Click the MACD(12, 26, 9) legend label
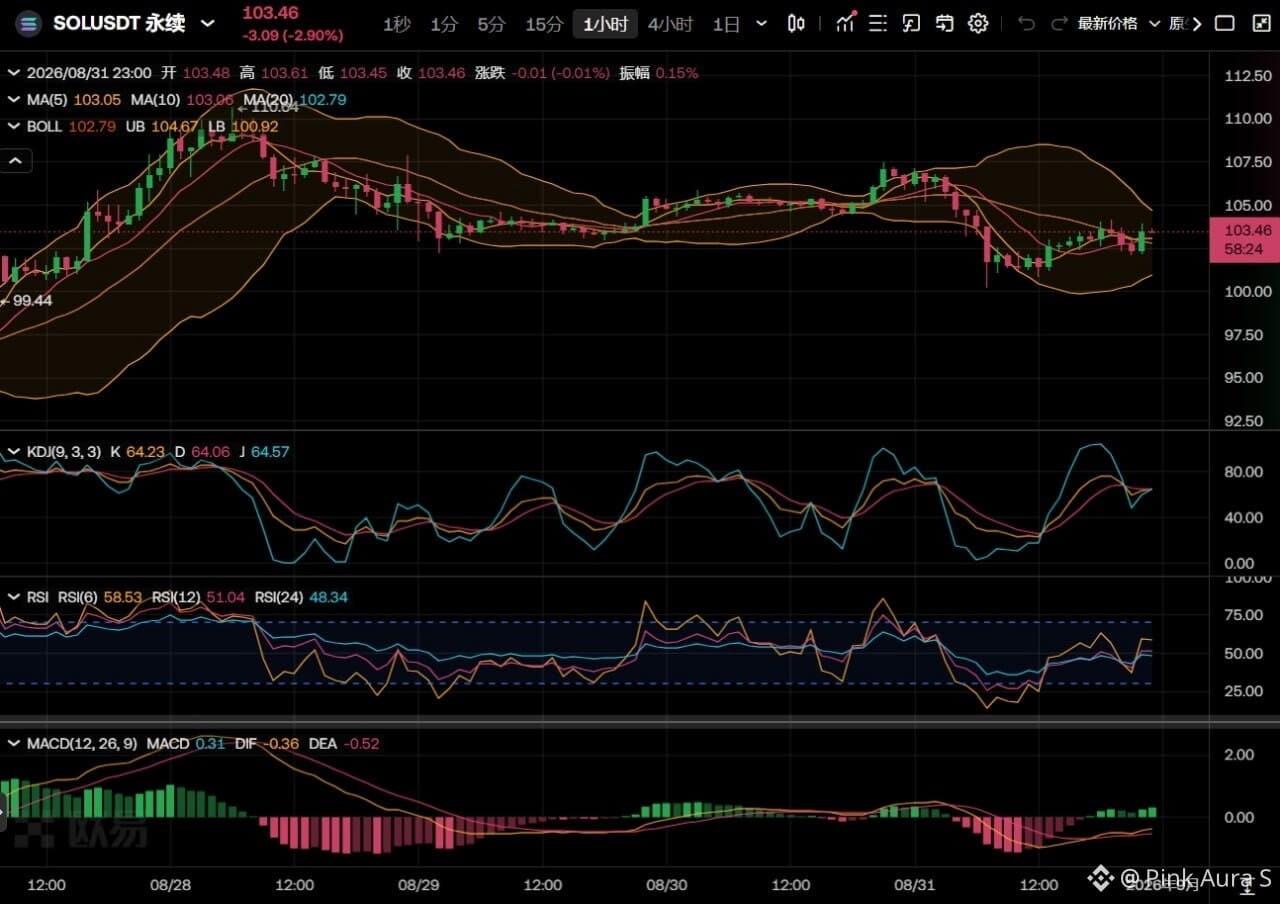 pos(83,743)
